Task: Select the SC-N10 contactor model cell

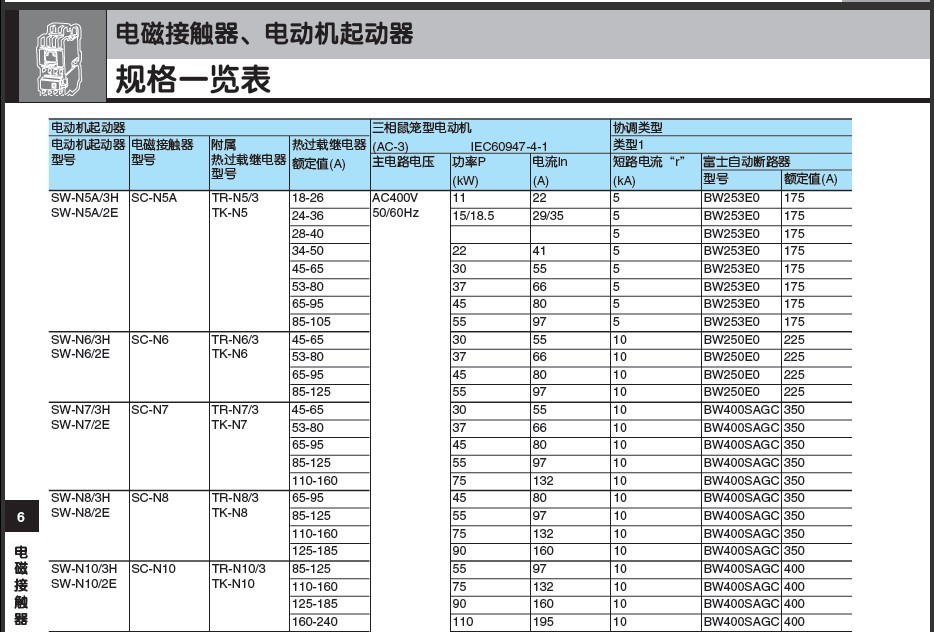Action: pos(153,569)
